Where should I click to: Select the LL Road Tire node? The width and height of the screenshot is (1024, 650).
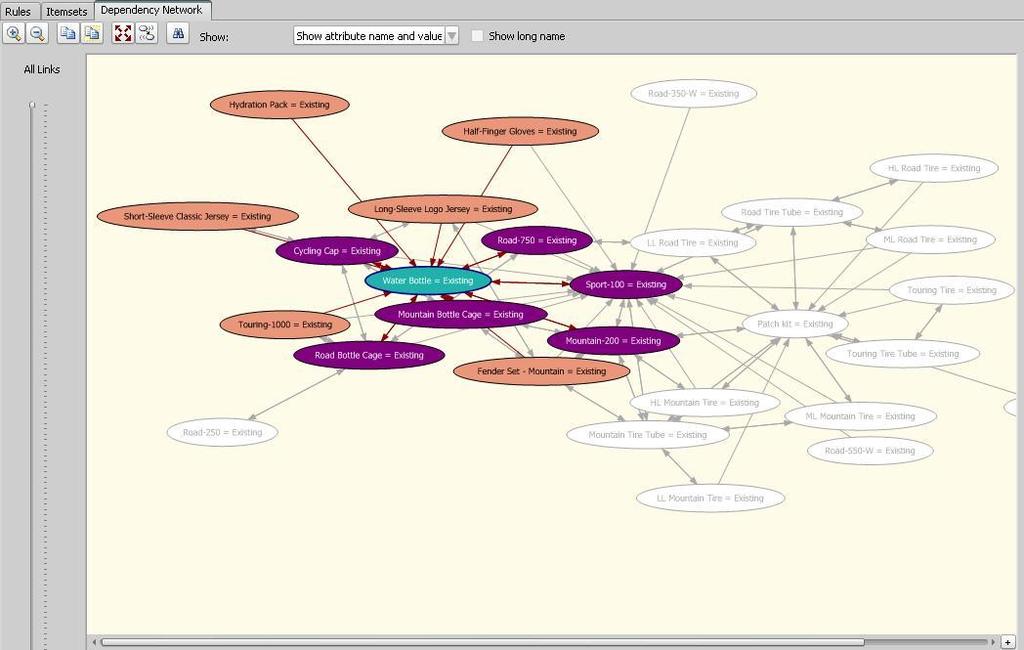(693, 243)
